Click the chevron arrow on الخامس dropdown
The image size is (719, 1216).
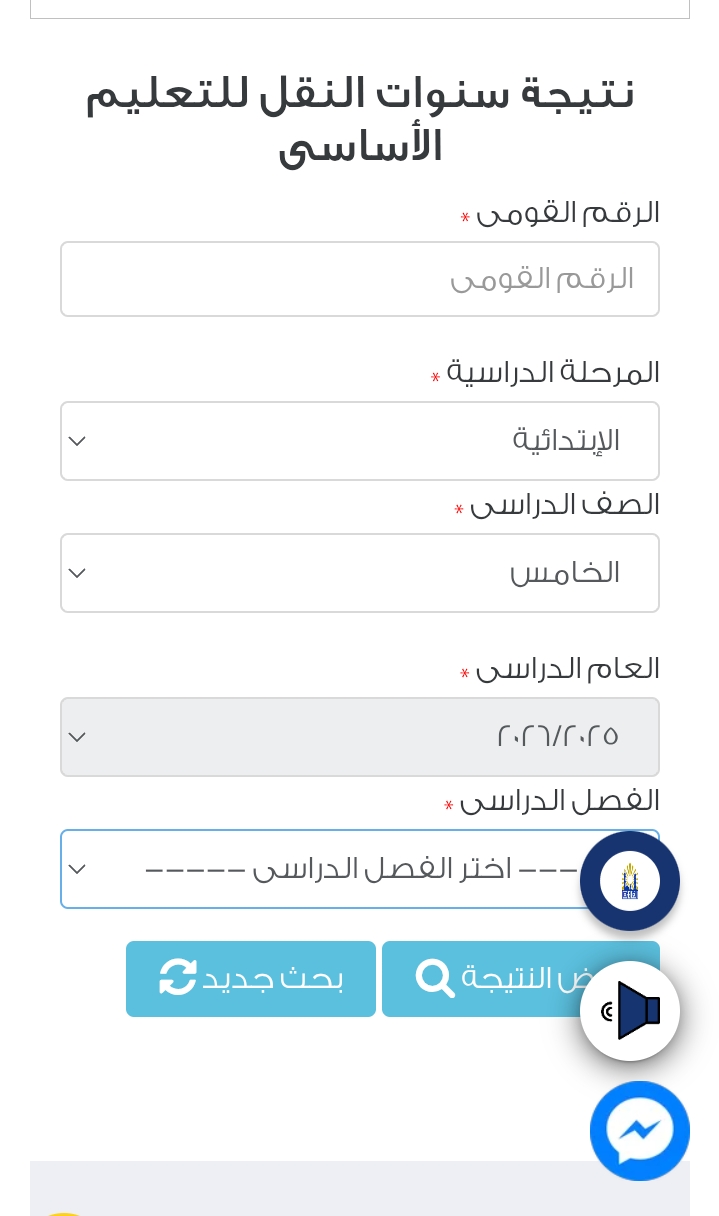click(x=78, y=573)
